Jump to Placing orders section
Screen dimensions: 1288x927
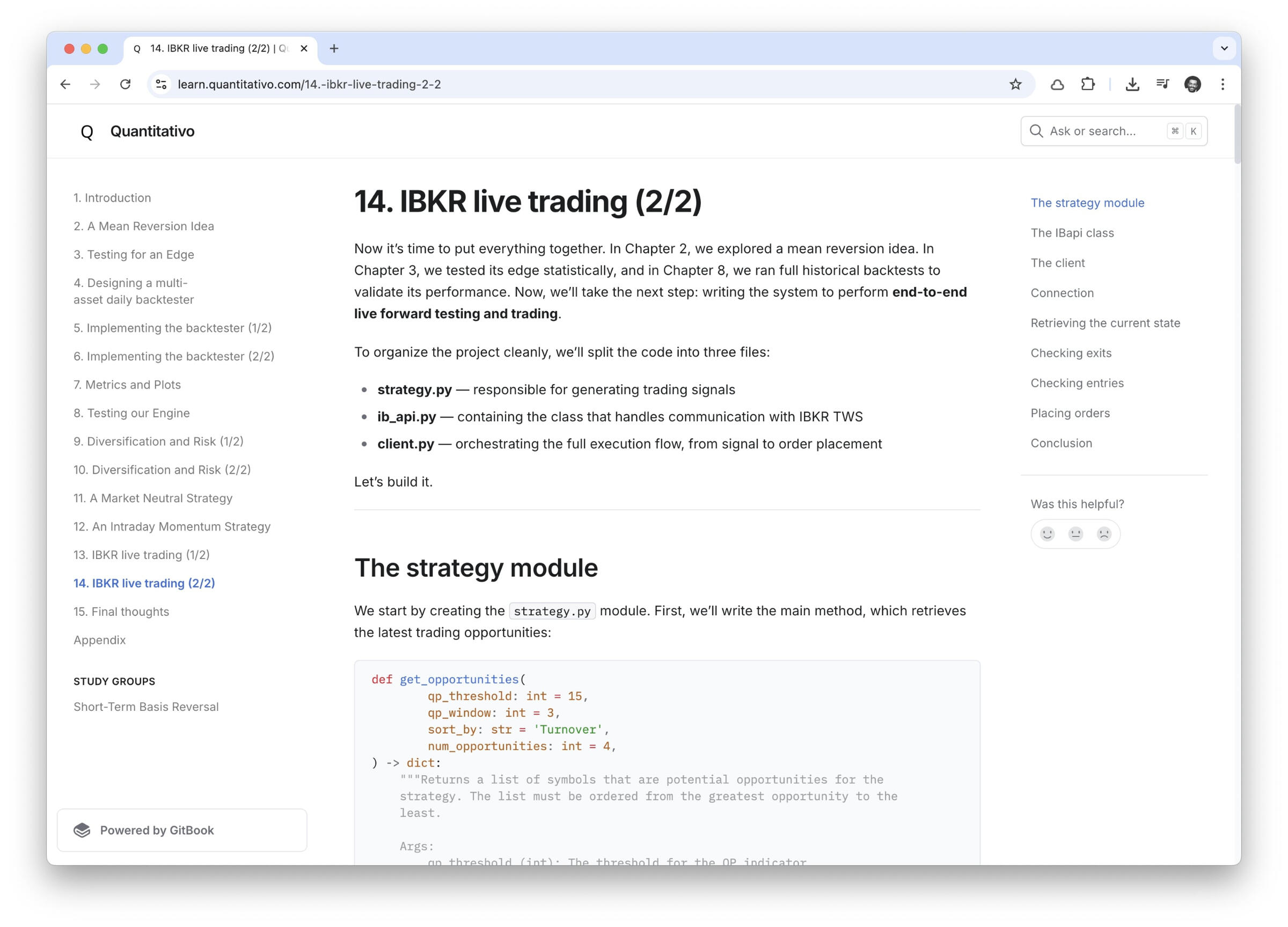pyautogui.click(x=1070, y=413)
